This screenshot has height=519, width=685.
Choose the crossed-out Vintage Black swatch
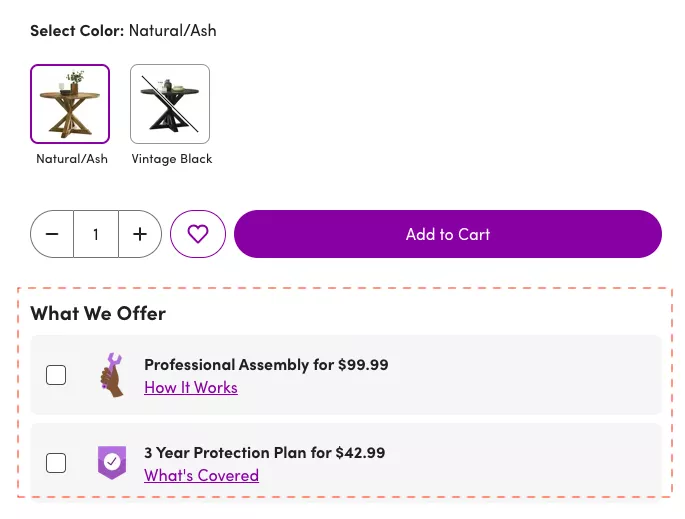coord(170,104)
